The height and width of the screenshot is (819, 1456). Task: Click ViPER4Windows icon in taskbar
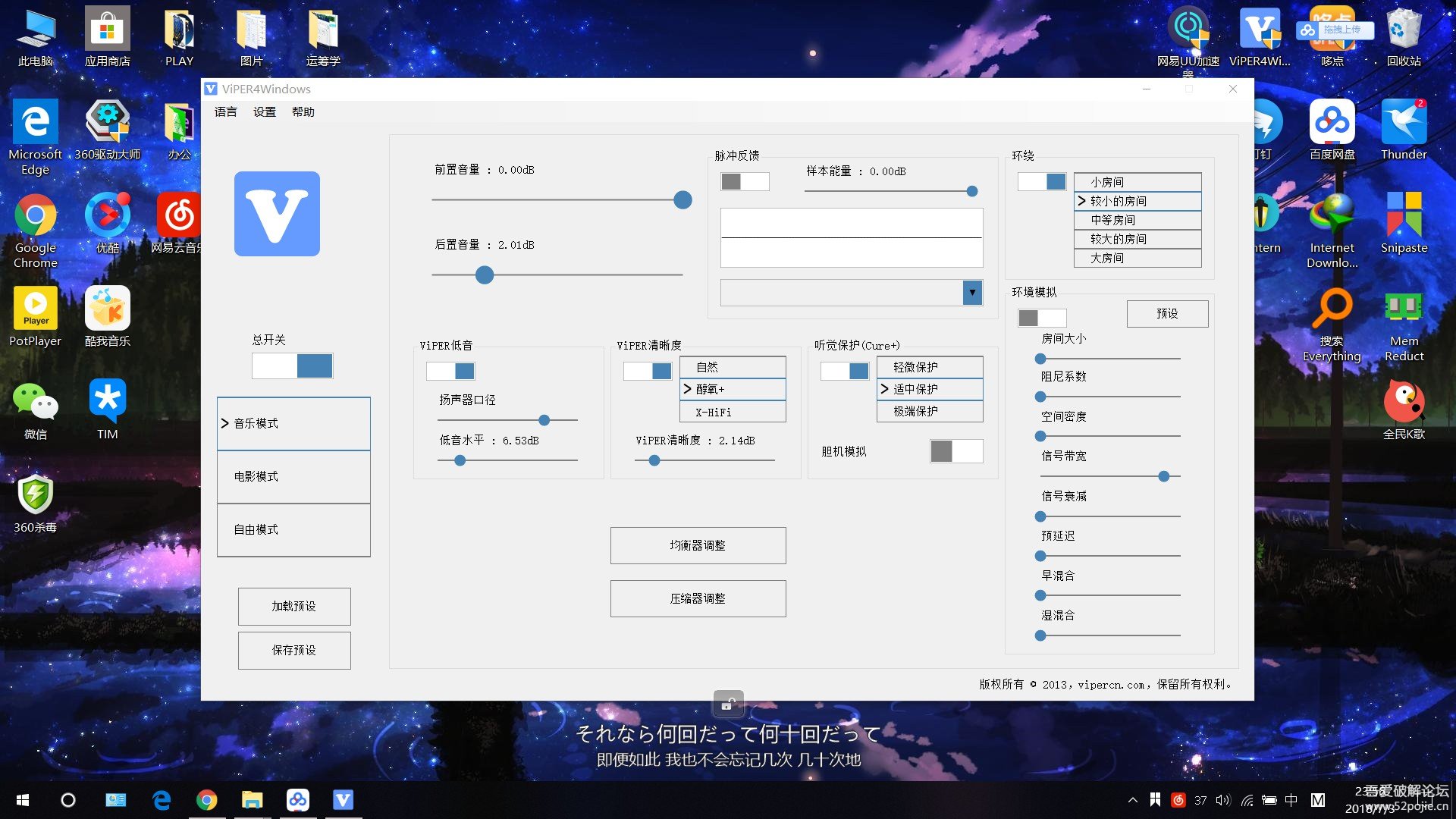coord(343,800)
